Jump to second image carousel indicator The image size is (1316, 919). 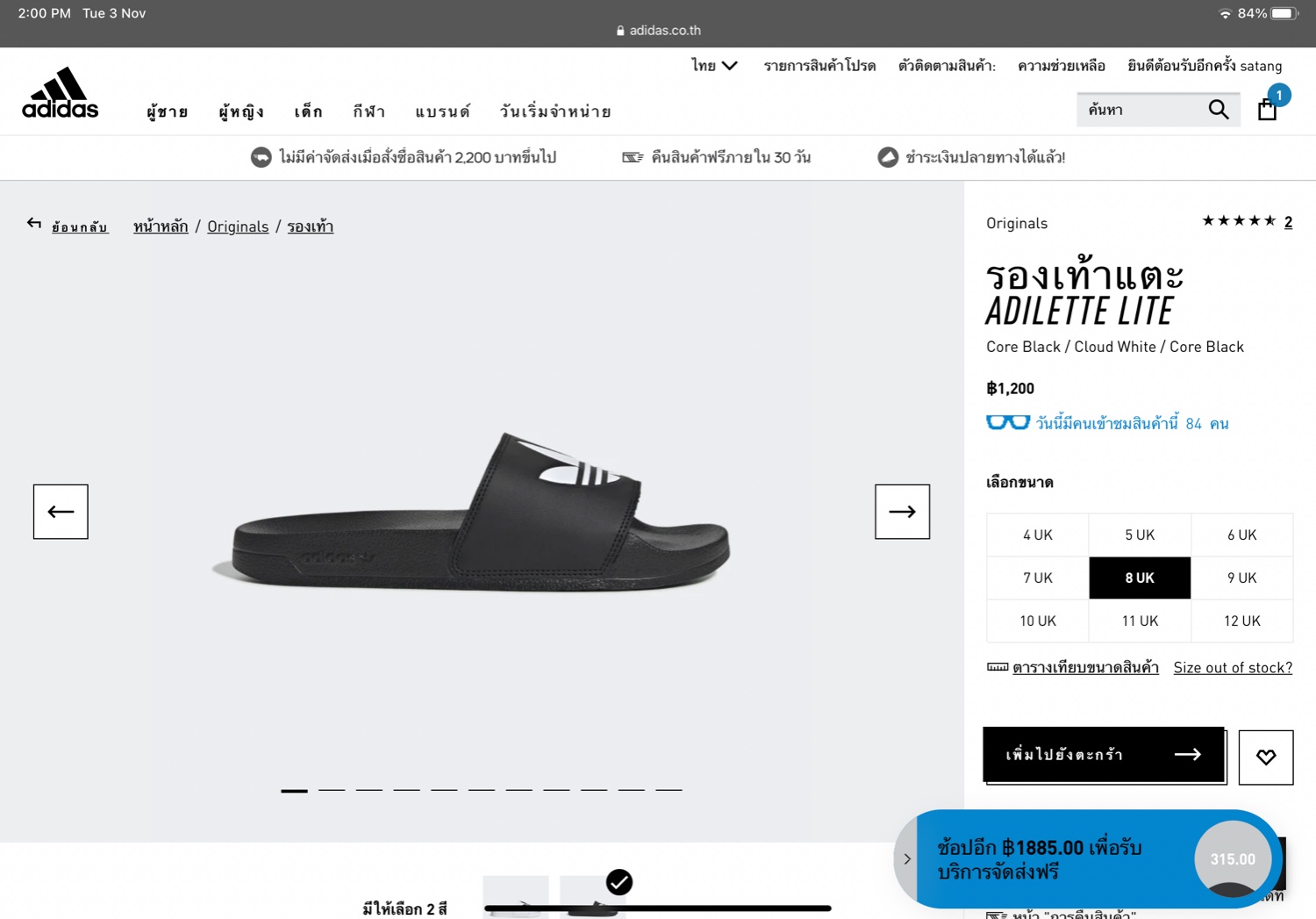[x=332, y=790]
